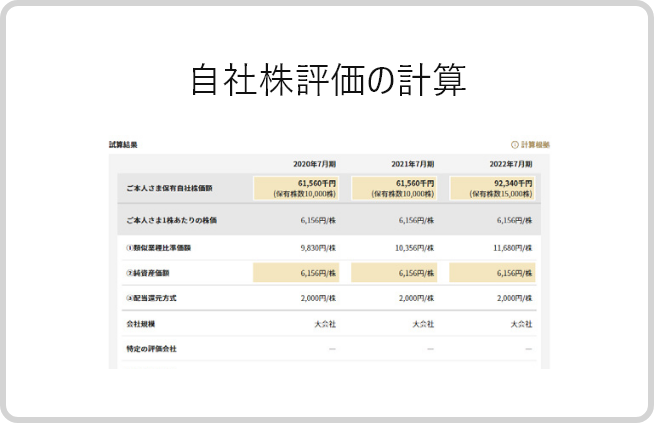Select the 2021年7月期 column header
654x423 pixels.
(413, 164)
